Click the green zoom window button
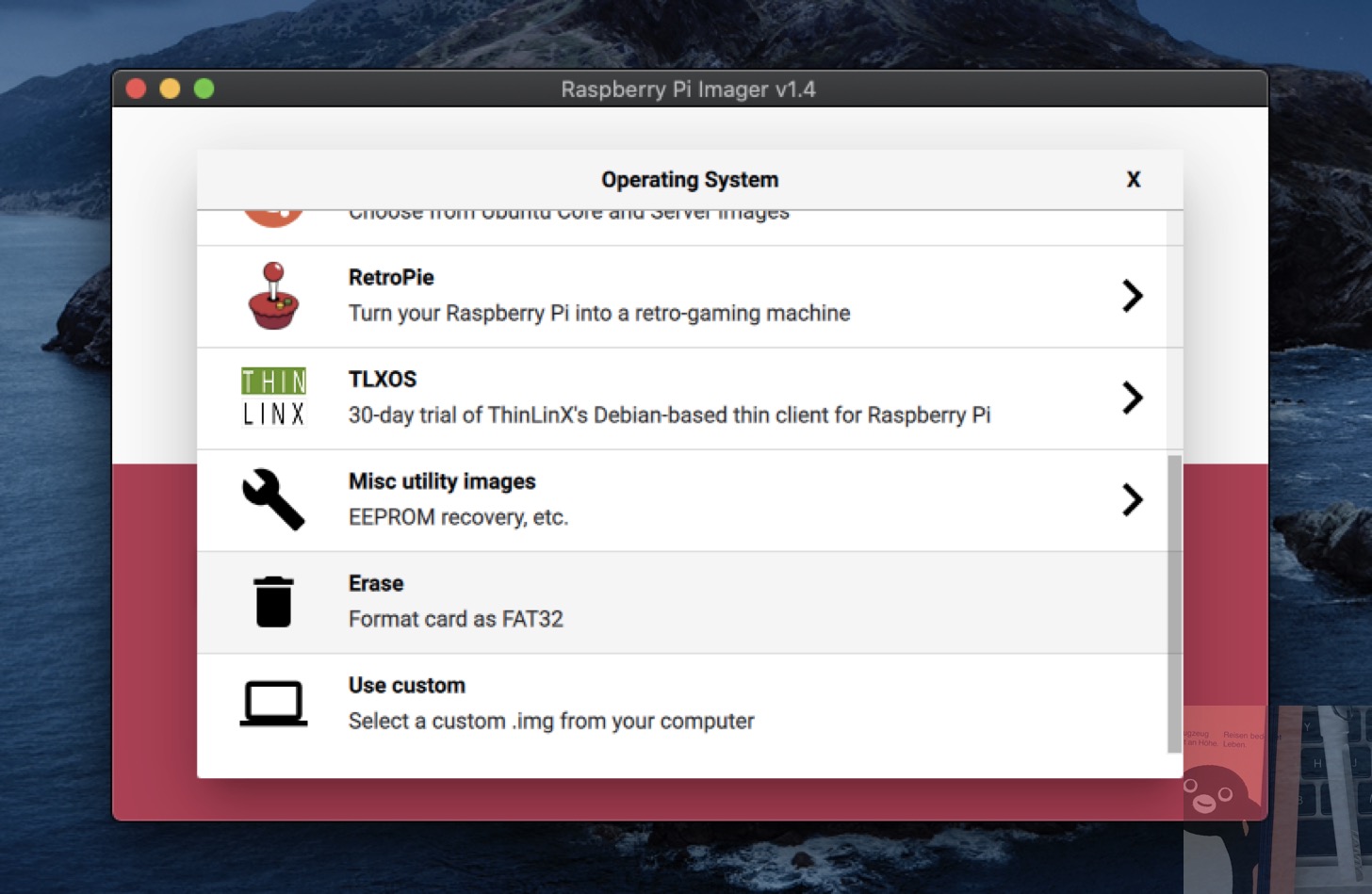 pos(204,89)
